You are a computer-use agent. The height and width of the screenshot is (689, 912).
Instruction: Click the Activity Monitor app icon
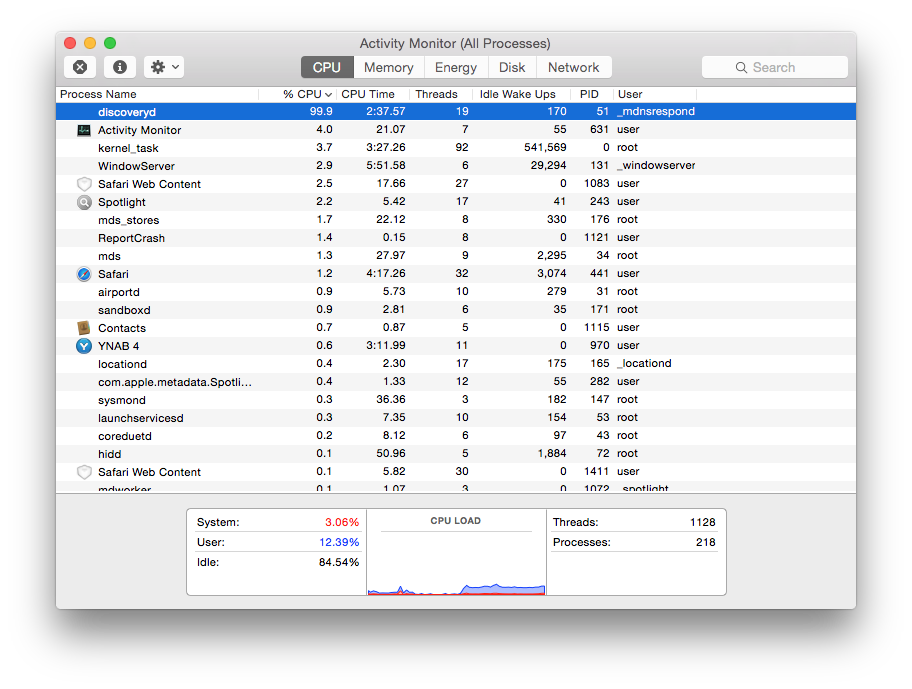pyautogui.click(x=84, y=130)
